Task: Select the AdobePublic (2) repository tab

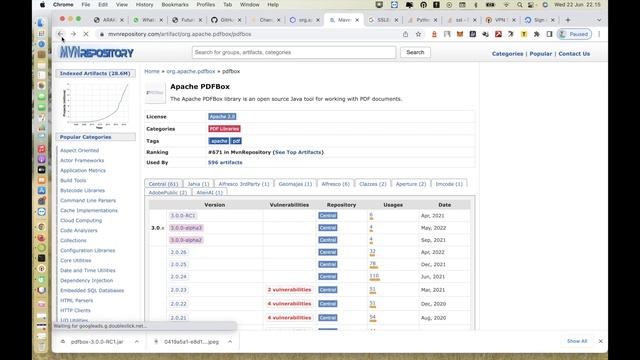Action: [x=168, y=192]
